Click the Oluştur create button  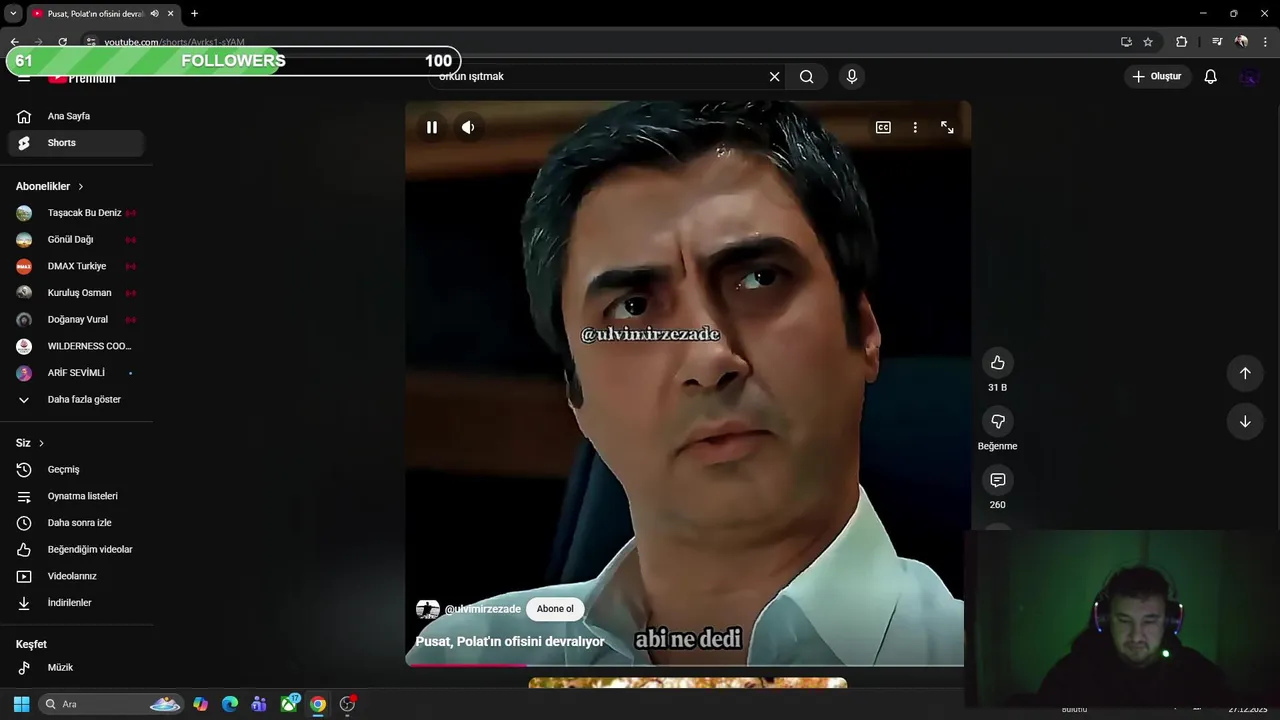click(x=1157, y=76)
